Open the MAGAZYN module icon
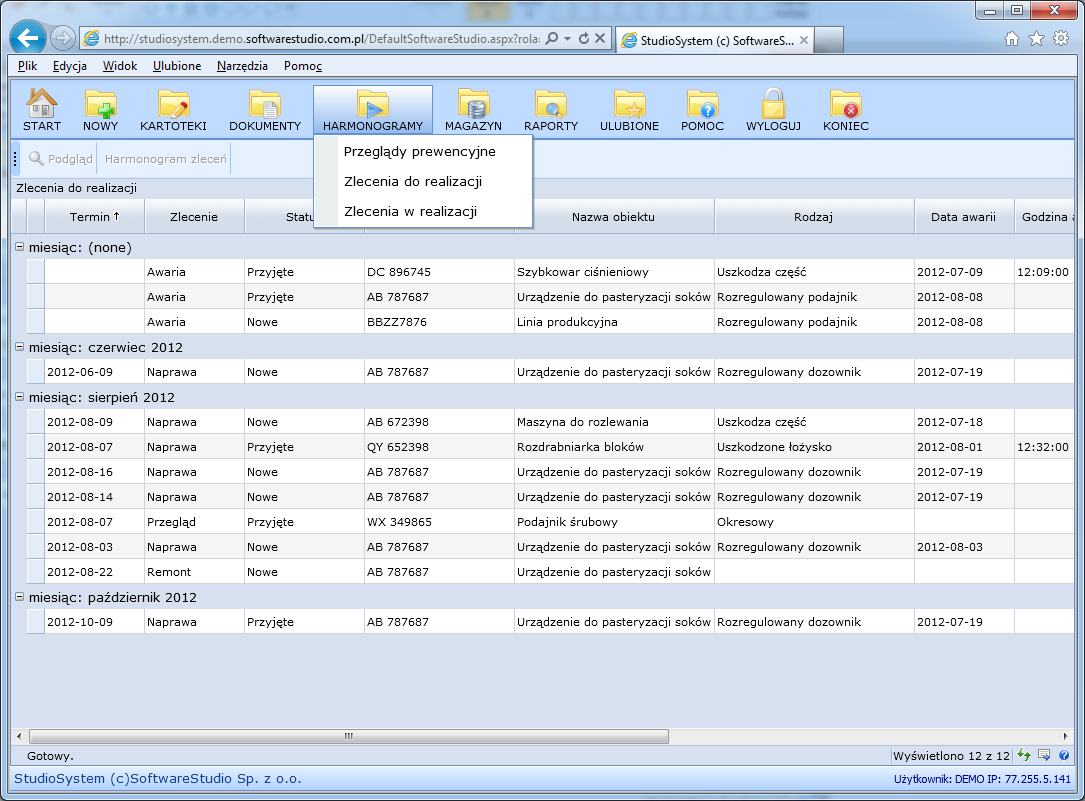This screenshot has height=801, width=1085. pos(473,108)
